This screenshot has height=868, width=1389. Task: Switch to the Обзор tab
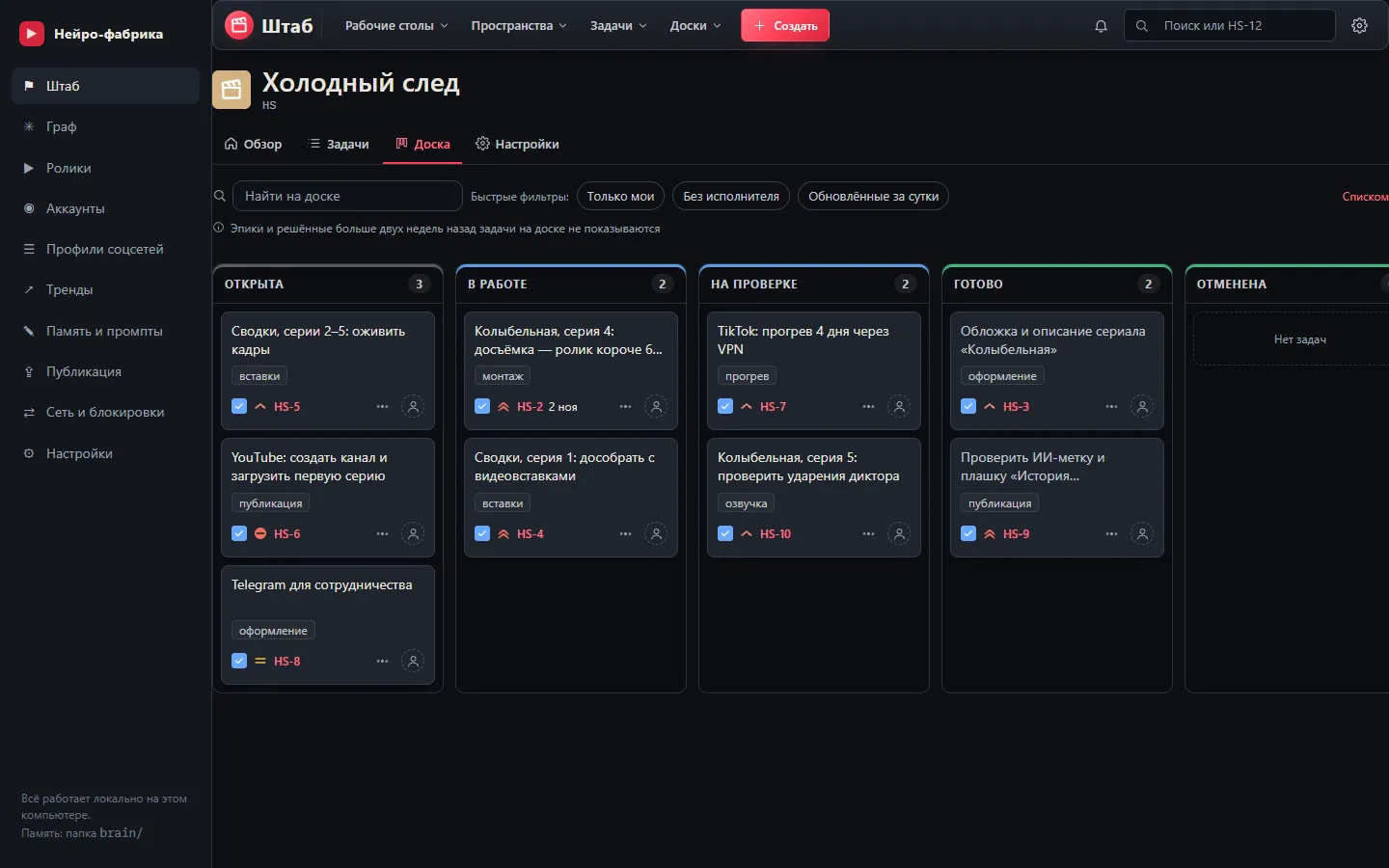click(x=253, y=145)
